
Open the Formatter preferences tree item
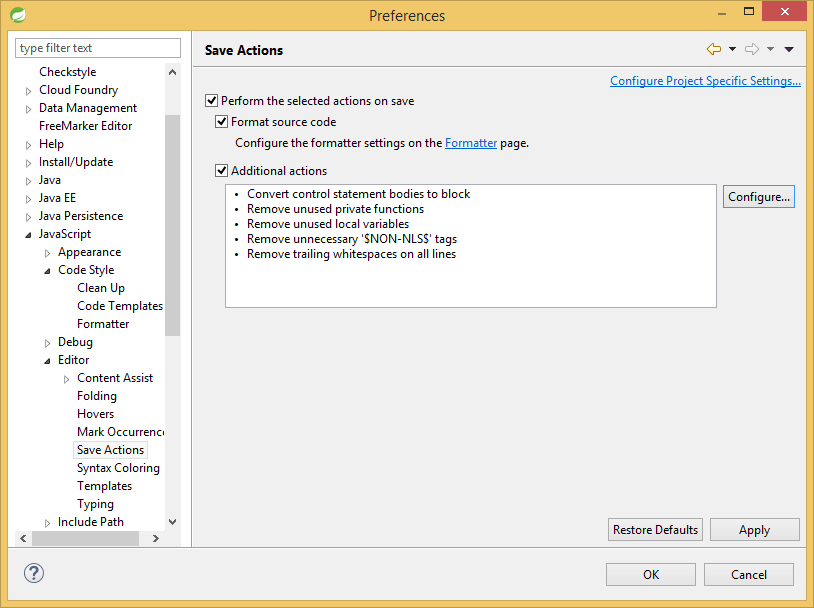[x=103, y=324]
